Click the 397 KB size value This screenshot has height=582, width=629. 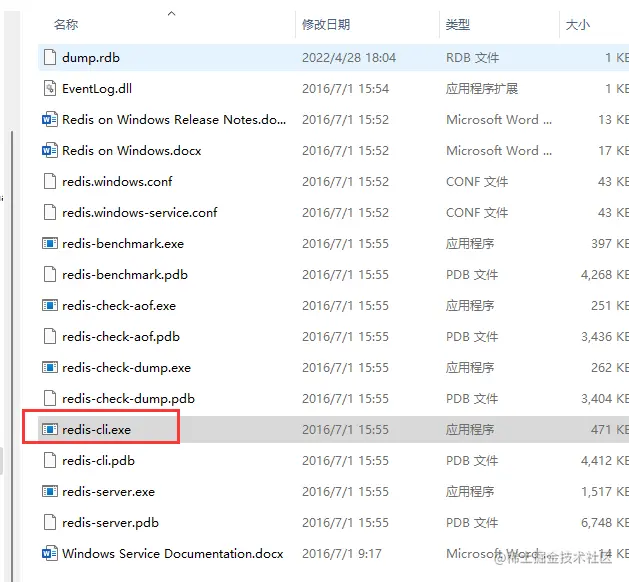click(x=610, y=244)
